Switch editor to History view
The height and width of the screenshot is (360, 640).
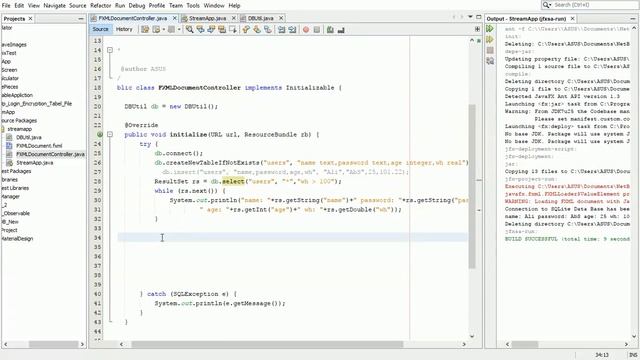click(x=124, y=29)
